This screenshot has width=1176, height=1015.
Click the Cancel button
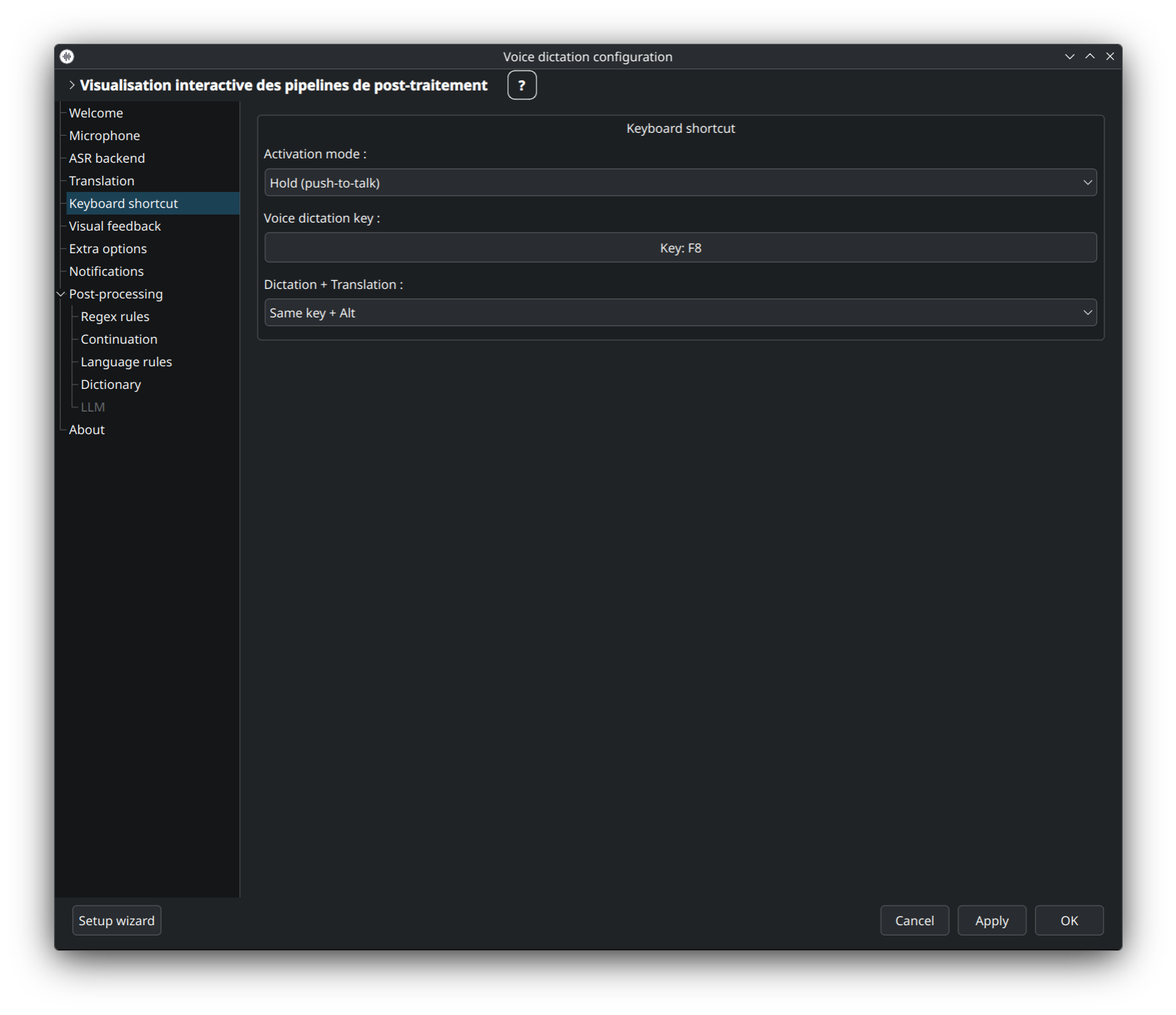pyautogui.click(x=915, y=921)
